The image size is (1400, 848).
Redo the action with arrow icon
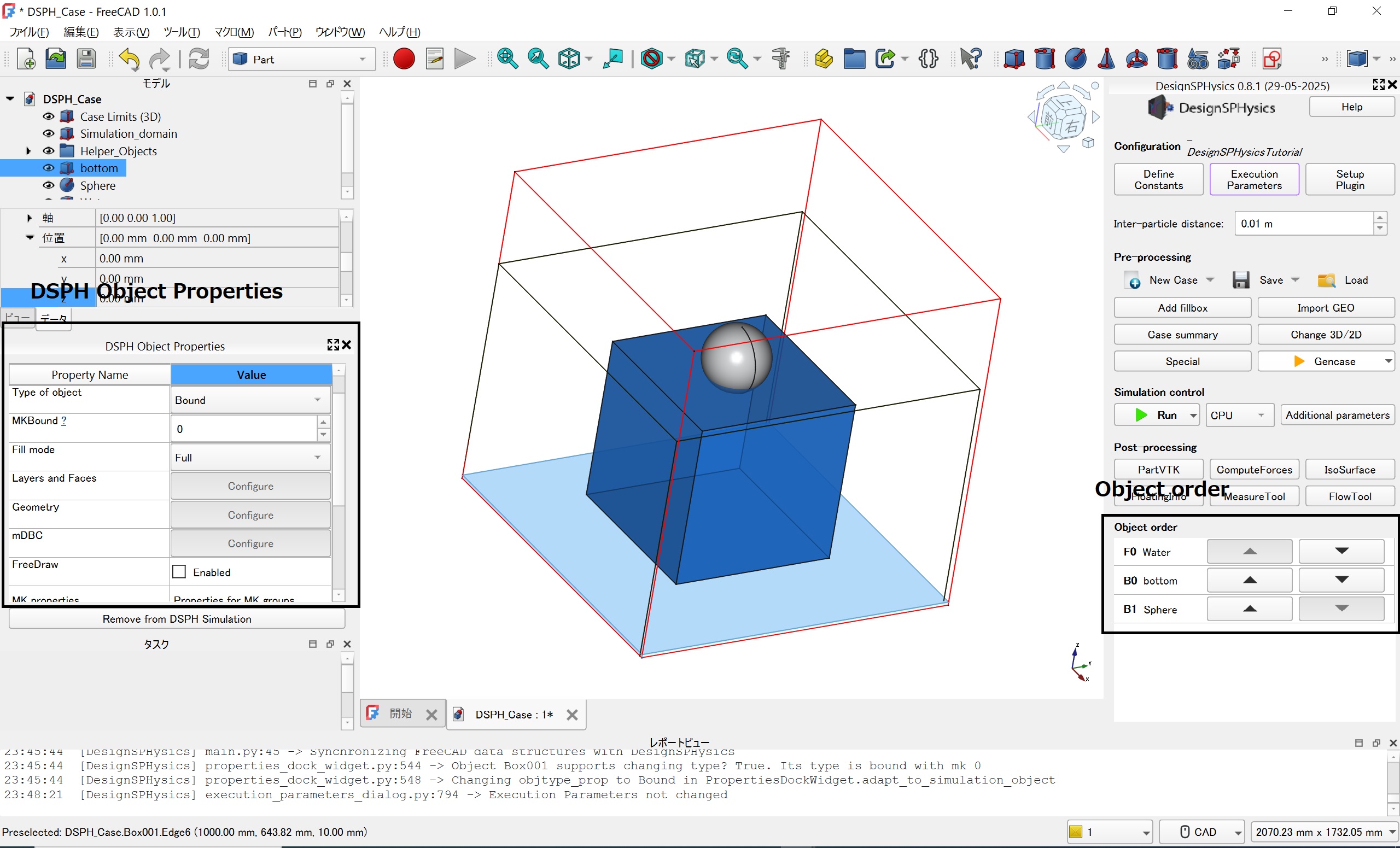[x=160, y=59]
